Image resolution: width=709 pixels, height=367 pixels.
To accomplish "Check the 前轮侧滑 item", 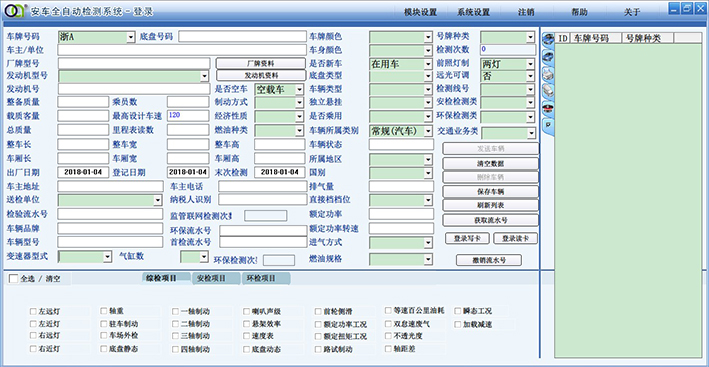I will click(318, 311).
